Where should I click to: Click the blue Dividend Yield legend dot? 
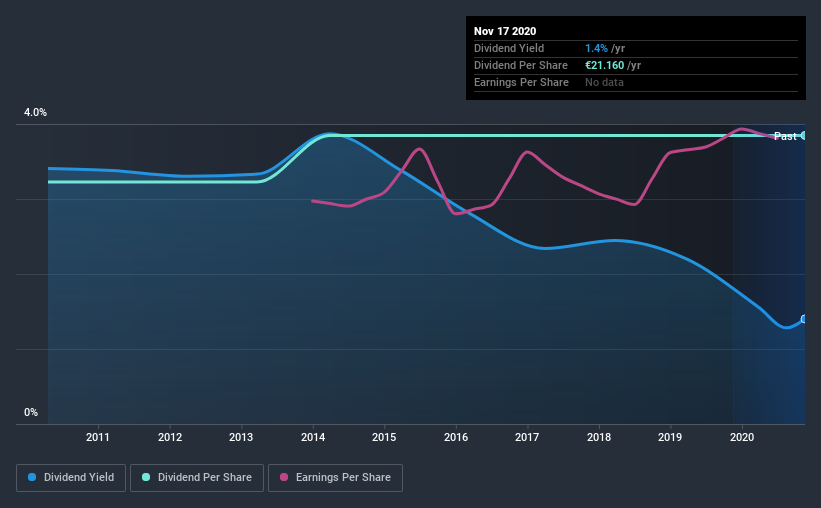coord(32,477)
